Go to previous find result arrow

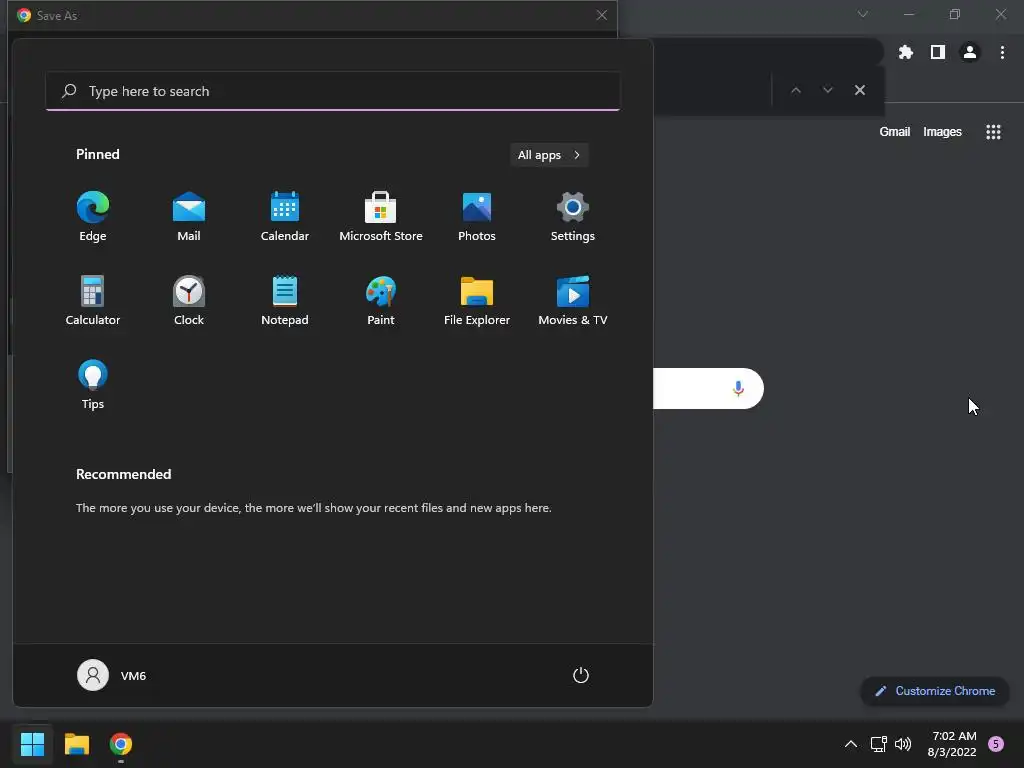[x=795, y=90]
